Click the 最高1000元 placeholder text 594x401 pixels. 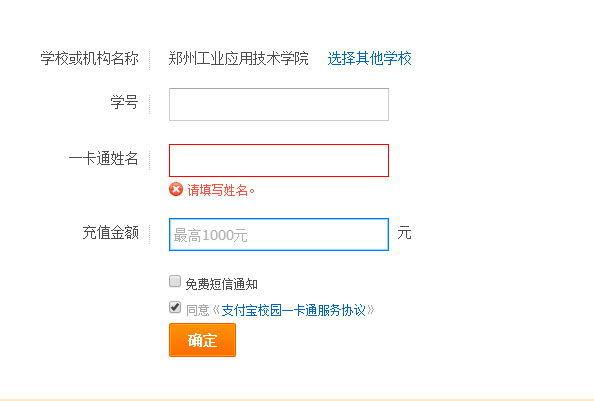point(210,236)
